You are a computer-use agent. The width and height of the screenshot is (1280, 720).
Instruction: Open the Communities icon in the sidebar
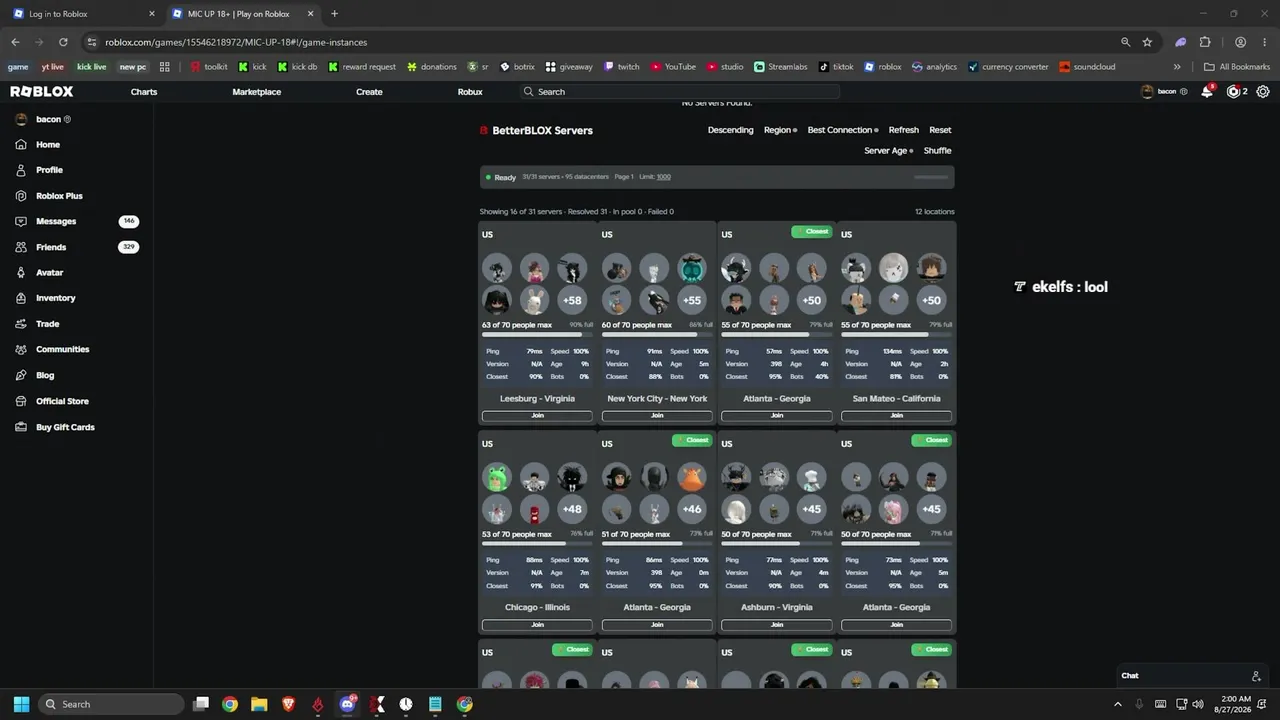pyautogui.click(x=21, y=349)
